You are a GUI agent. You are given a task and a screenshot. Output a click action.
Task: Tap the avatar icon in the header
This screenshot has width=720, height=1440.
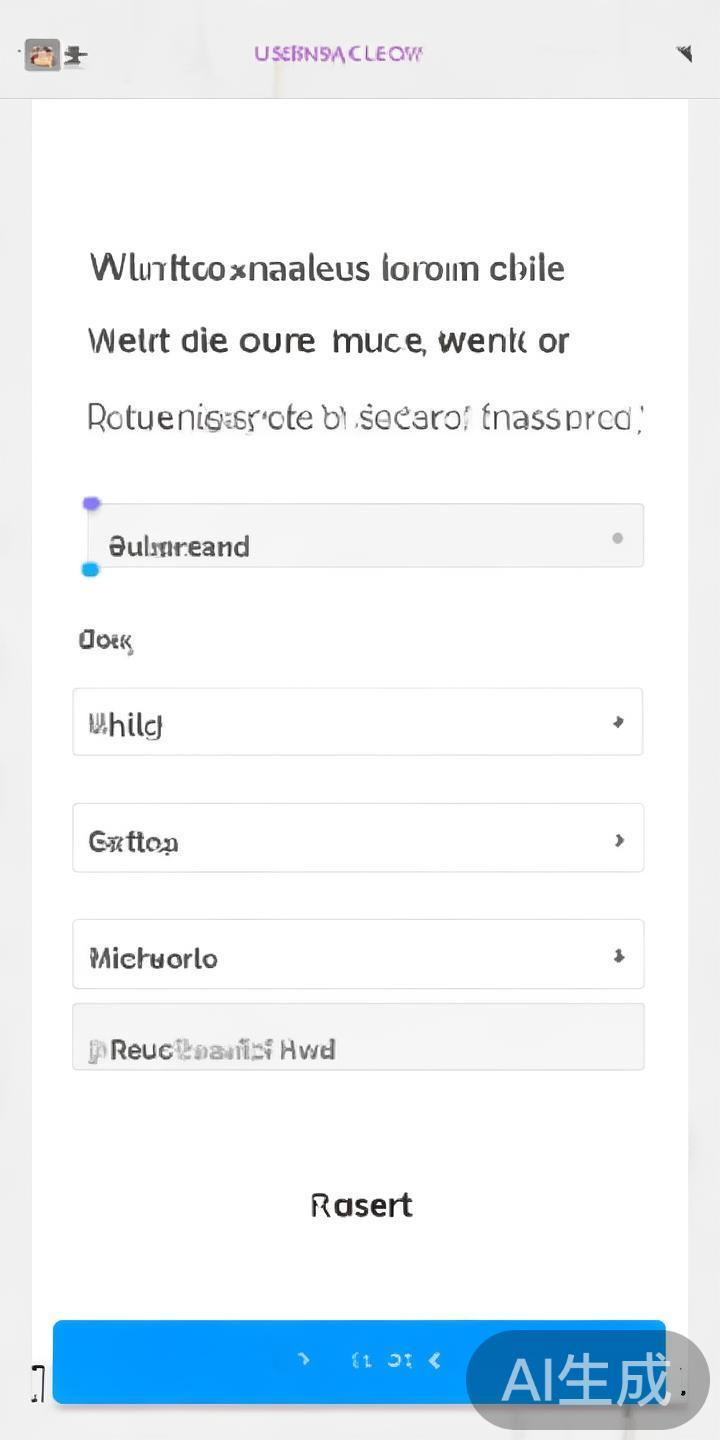42,55
